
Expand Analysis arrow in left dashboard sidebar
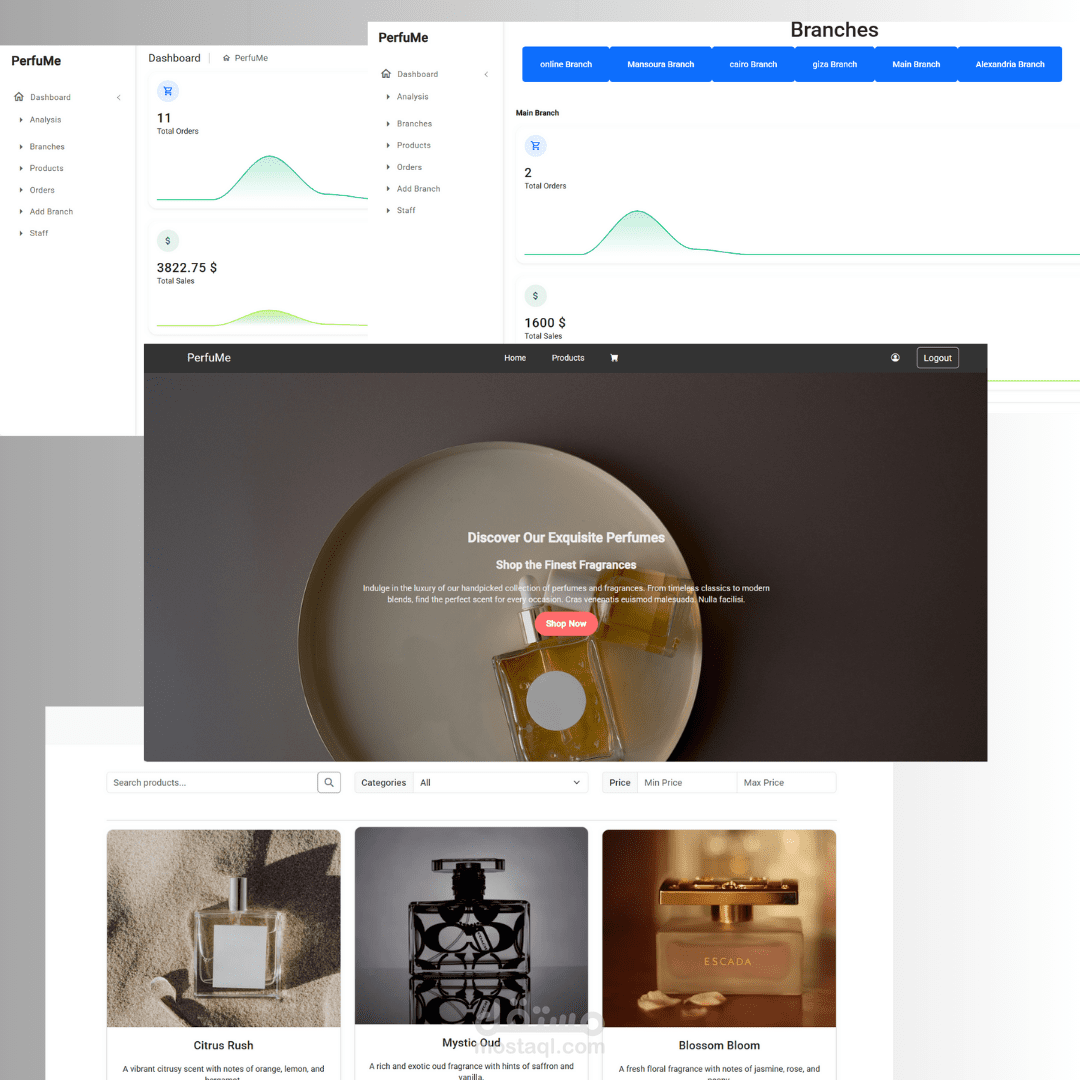[21, 120]
